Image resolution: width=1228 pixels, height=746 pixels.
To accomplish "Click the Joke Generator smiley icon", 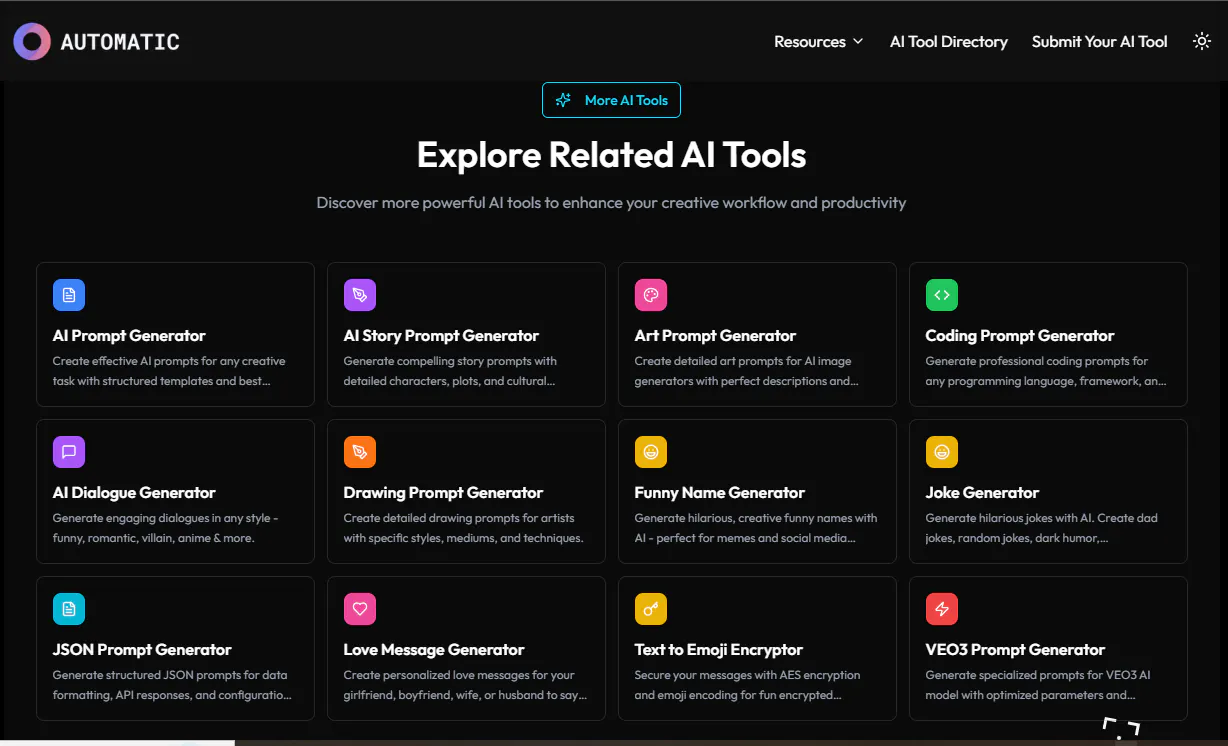I will 942,452.
